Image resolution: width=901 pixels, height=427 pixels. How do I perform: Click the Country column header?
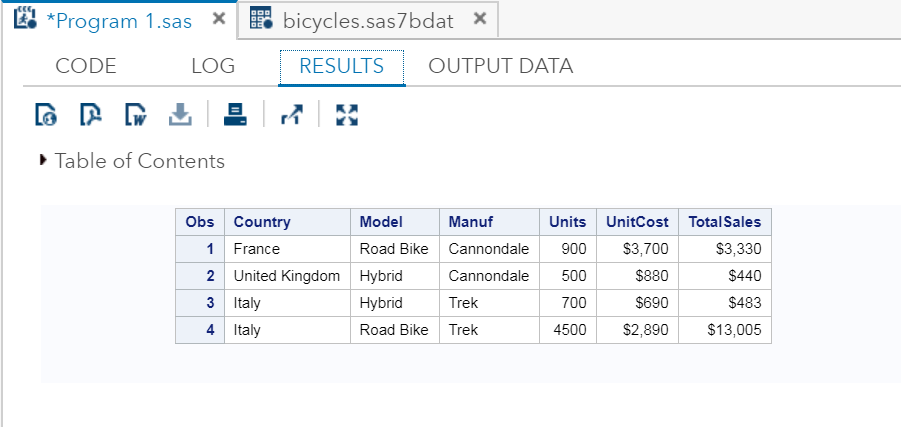pos(262,222)
